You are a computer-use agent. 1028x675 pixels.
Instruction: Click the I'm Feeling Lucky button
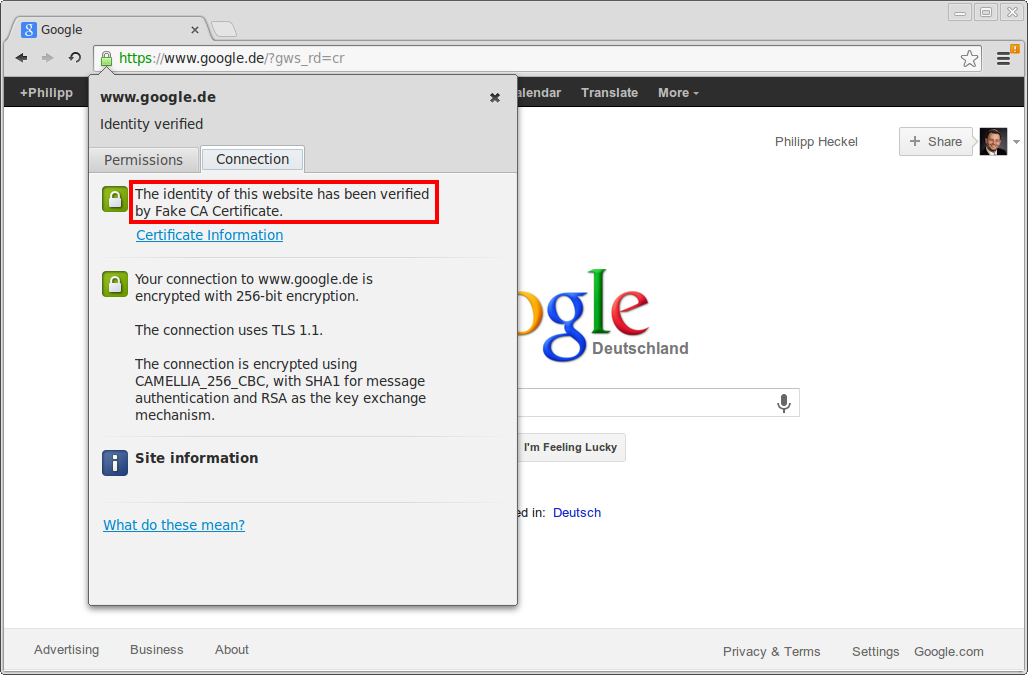click(570, 447)
